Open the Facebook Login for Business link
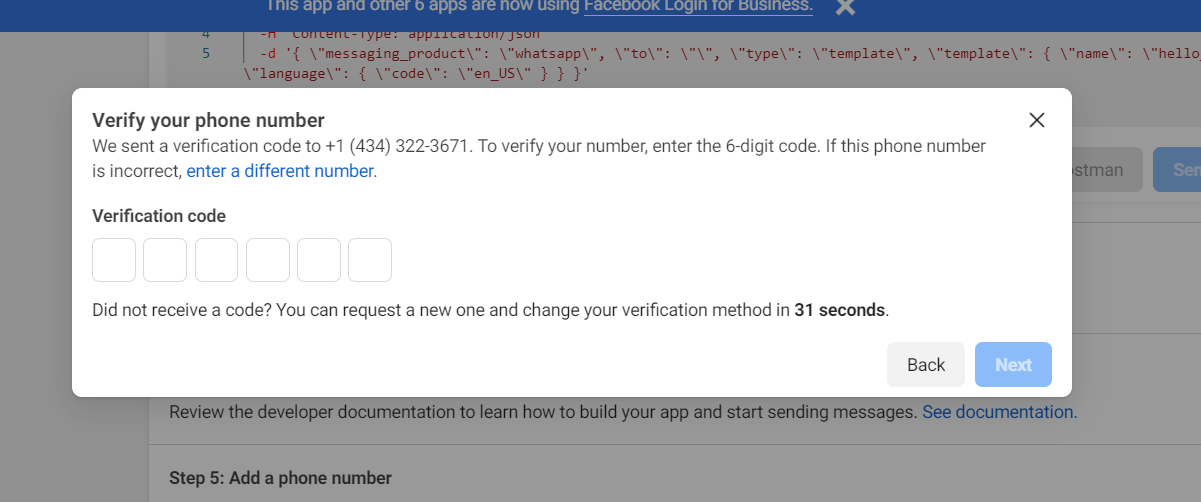 click(x=698, y=7)
